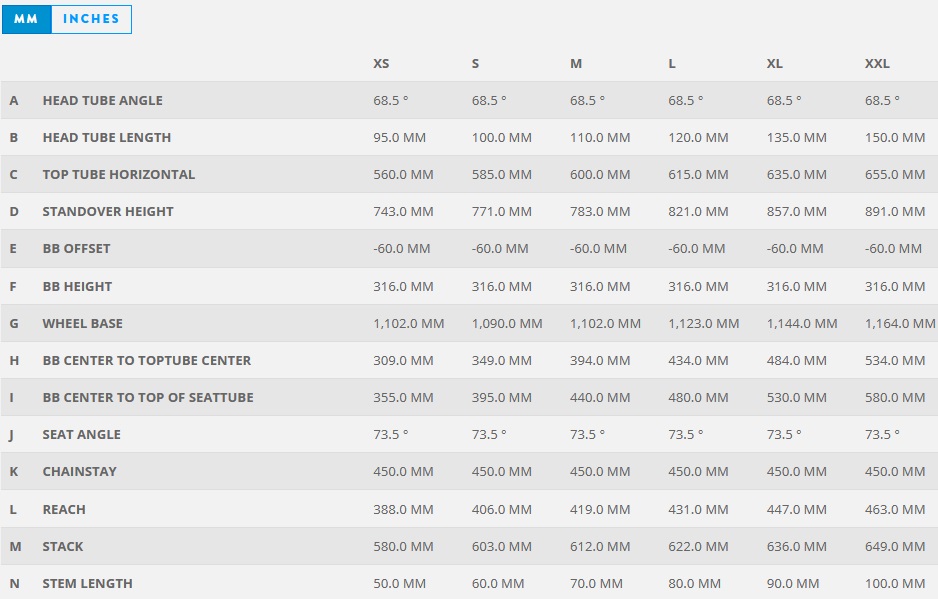The image size is (938, 599).
Task: Select the CHAINSTAY row label
Action: coord(80,472)
